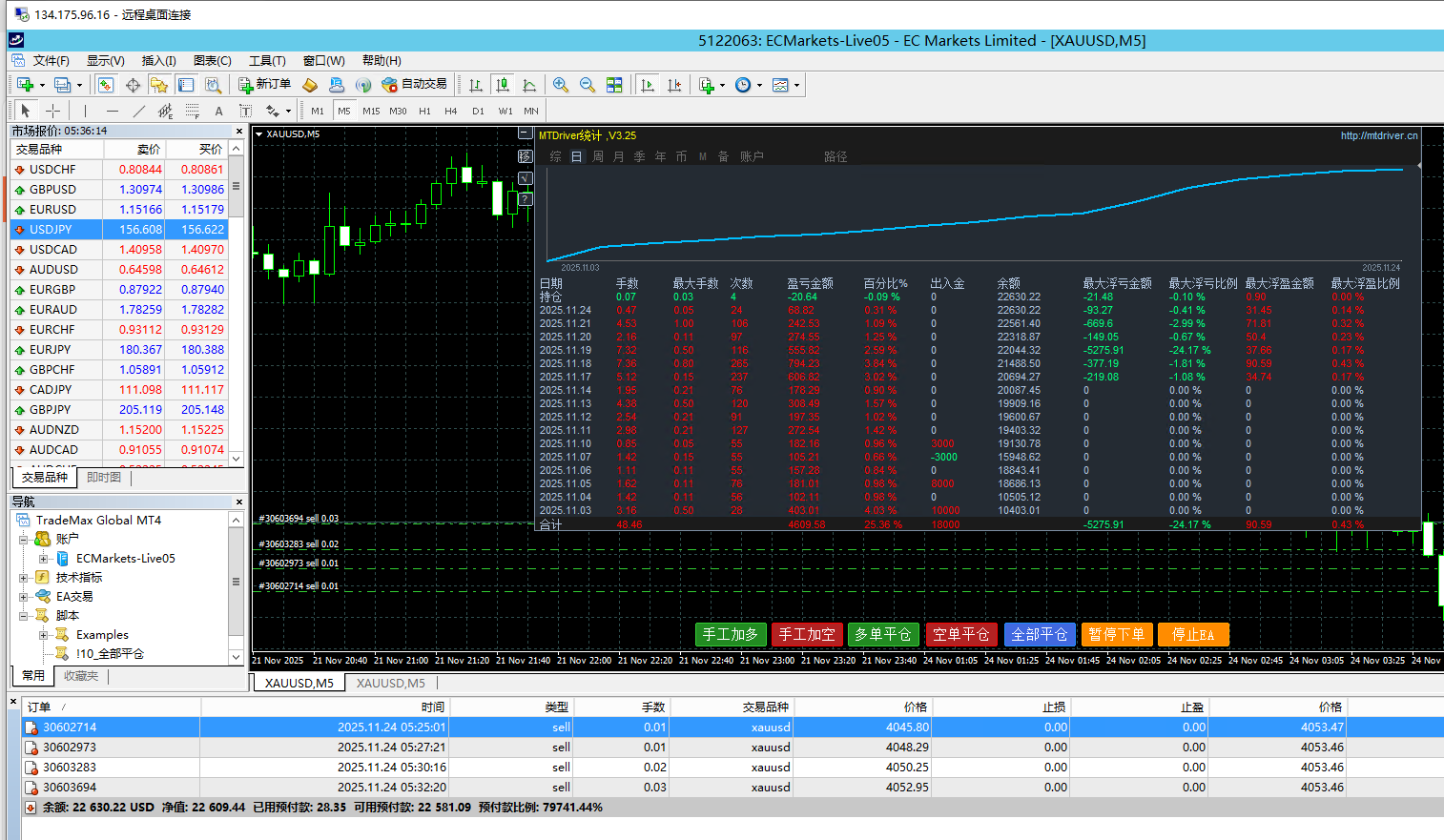Open the tile windows icon
This screenshot has height=840, width=1444.
click(614, 85)
